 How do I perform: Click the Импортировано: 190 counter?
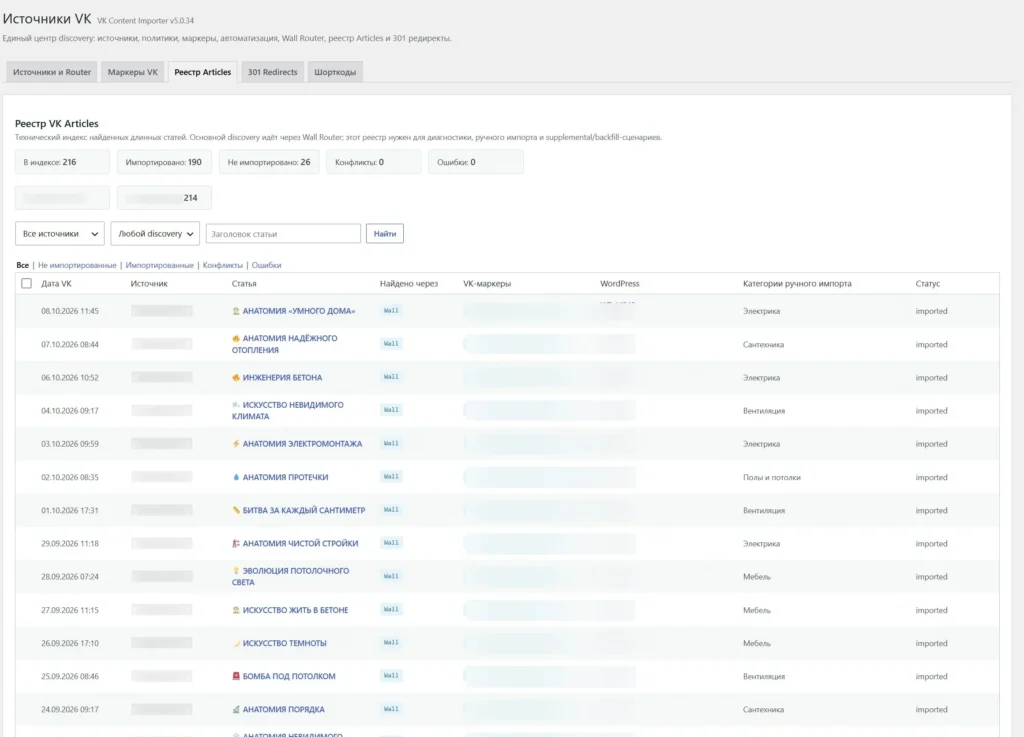pyautogui.click(x=164, y=162)
